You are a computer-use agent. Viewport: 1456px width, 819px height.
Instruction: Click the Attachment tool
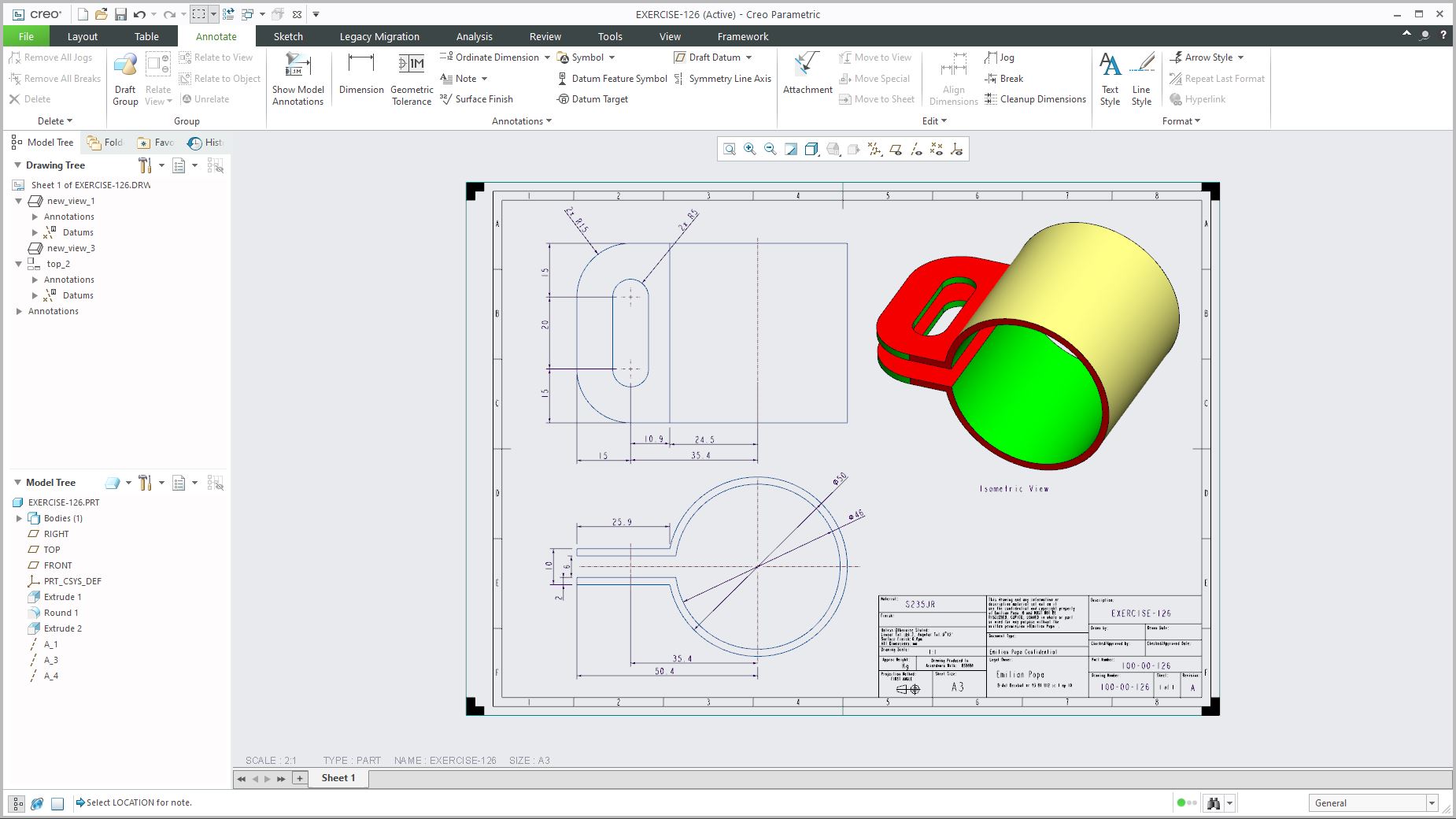click(x=807, y=74)
